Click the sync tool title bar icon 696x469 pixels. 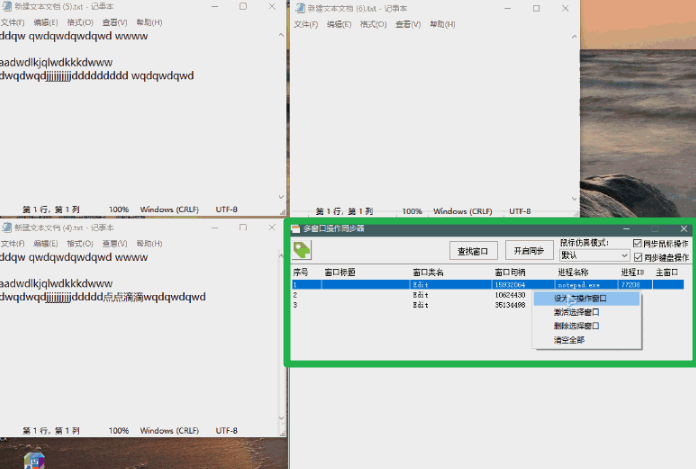(296, 229)
